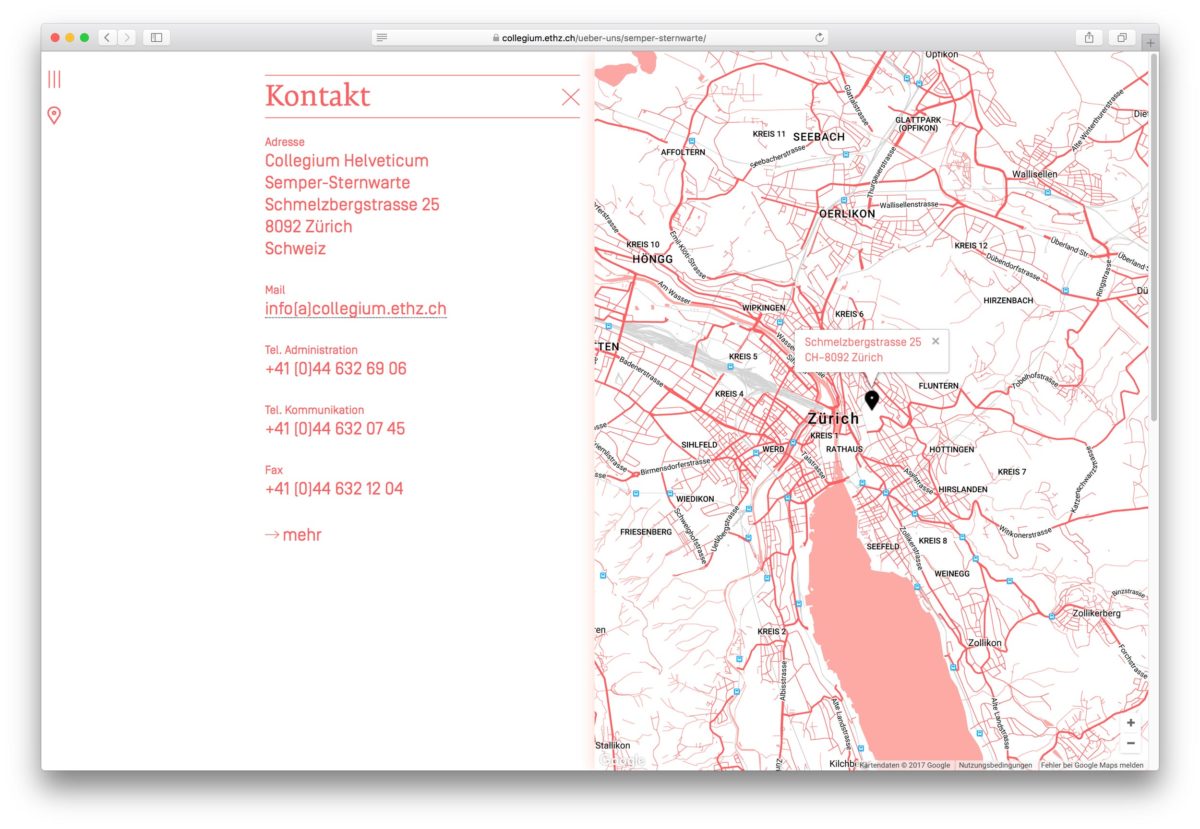Click the info[a]collegium.ethz.ch email link
The image size is (1200, 829).
[x=355, y=309]
